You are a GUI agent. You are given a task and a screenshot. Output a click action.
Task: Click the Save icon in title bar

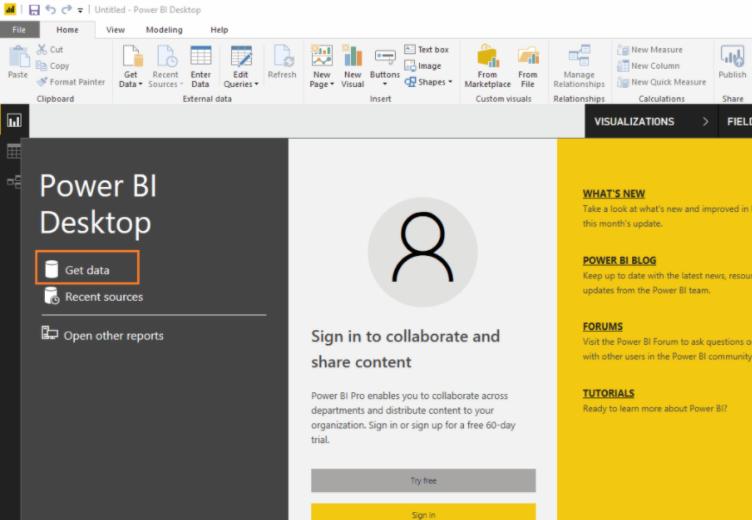(34, 10)
